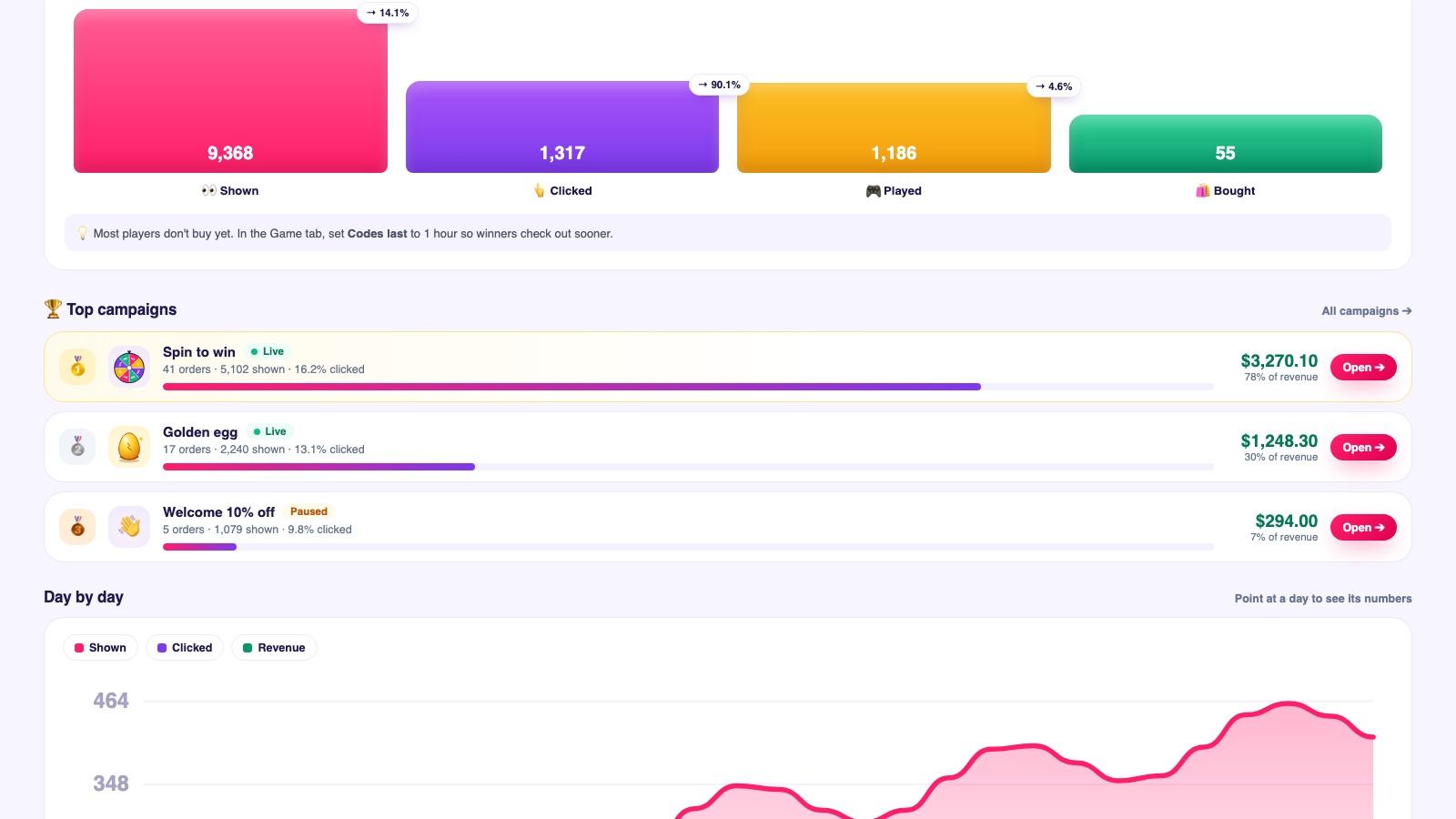The image size is (1456, 819).
Task: Click the Welcome 10% off progress bar
Action: pyautogui.click(x=688, y=547)
